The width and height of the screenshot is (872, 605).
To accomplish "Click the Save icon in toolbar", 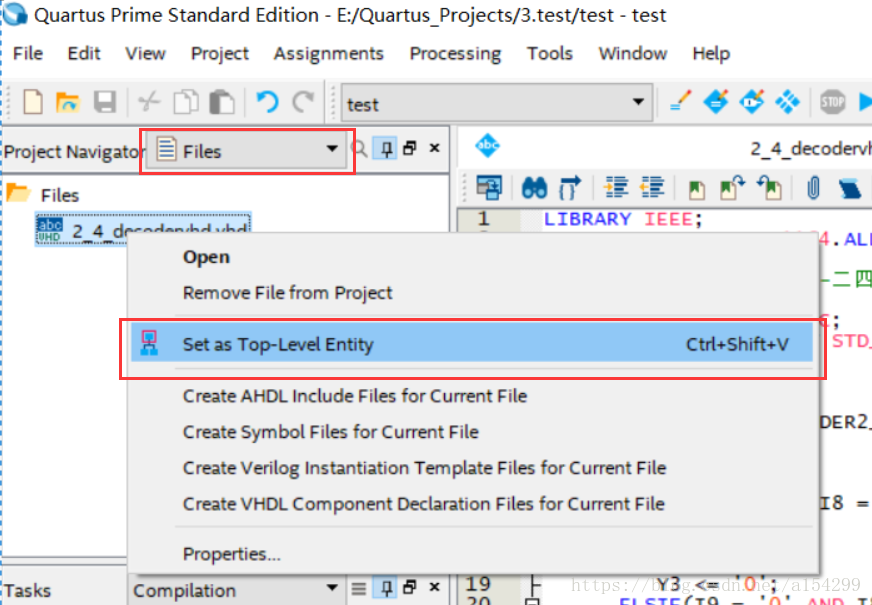I will click(105, 102).
